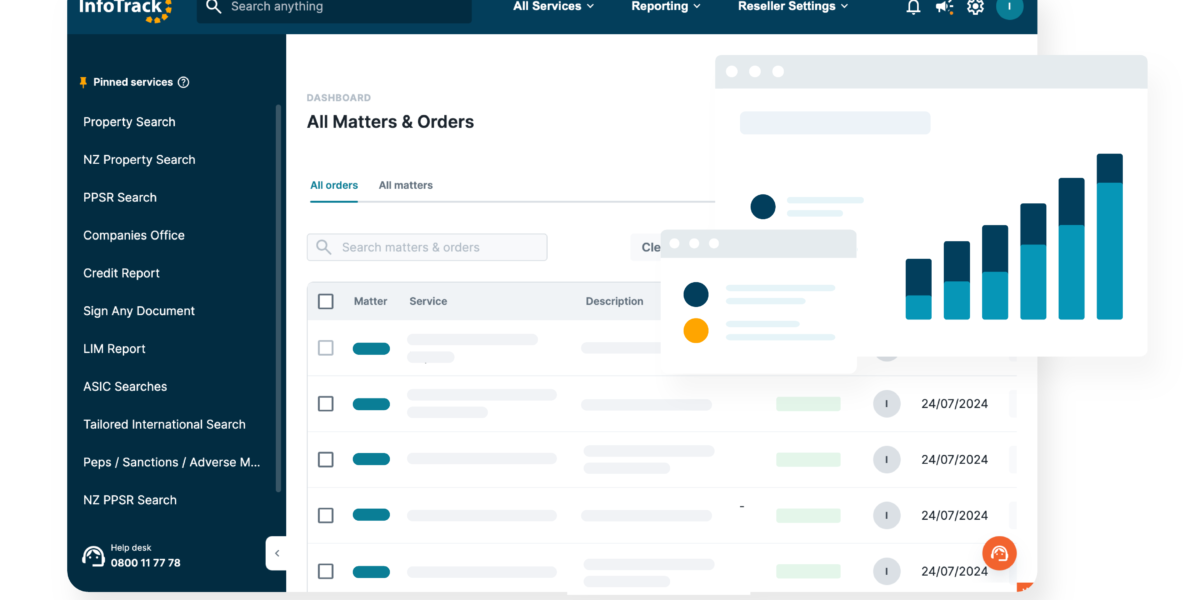Open Peps / Sanctions / Adverse M... in the sidebar
This screenshot has height=600, width=1200.
(171, 463)
